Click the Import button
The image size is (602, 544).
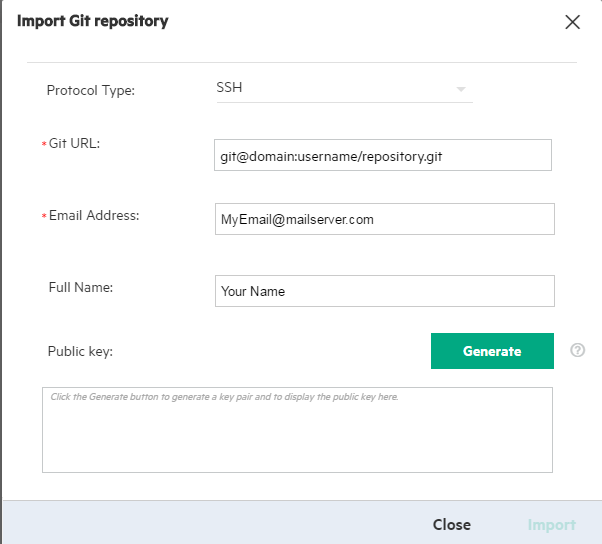[x=551, y=525]
